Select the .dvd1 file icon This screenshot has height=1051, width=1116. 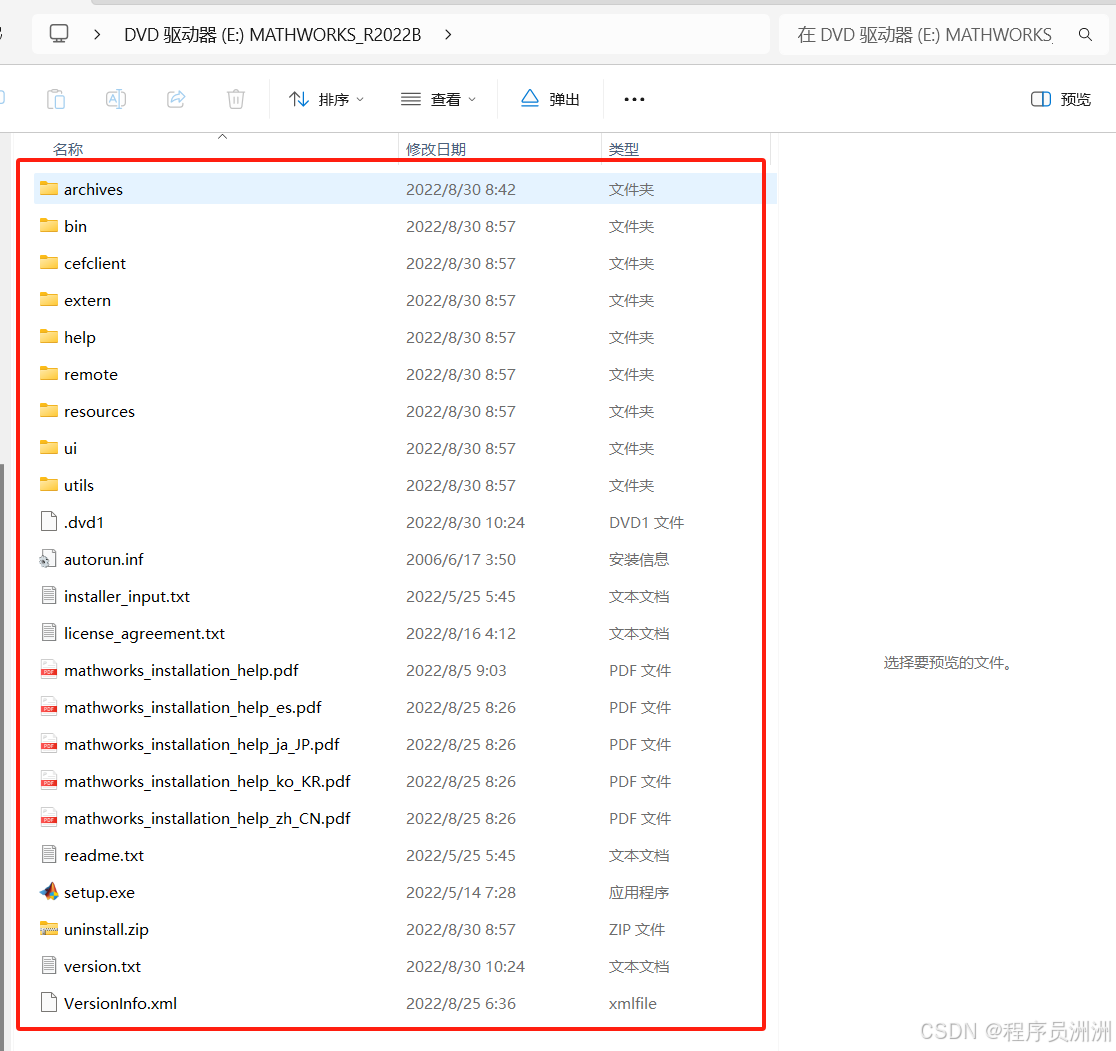49,522
